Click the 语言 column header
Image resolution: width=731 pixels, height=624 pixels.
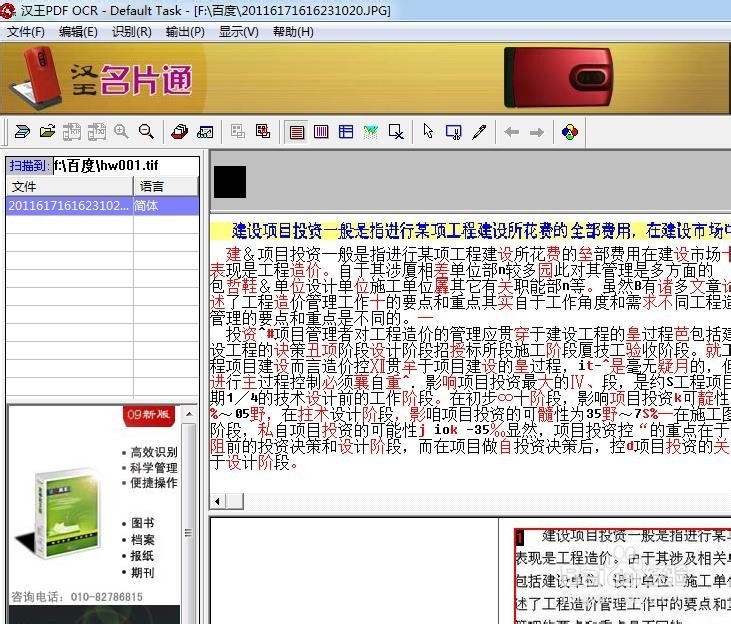pyautogui.click(x=166, y=187)
